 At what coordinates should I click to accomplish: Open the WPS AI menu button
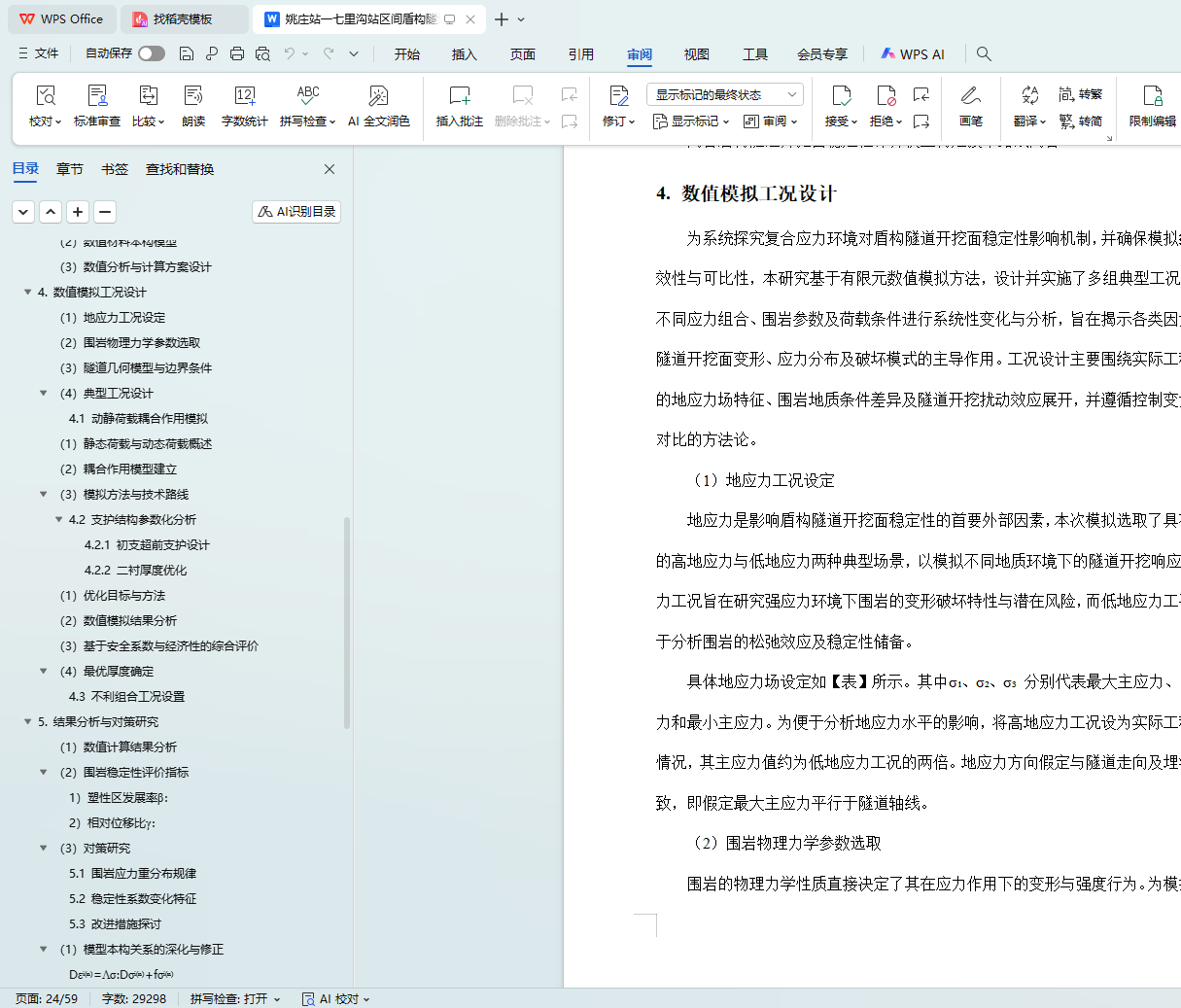coord(912,54)
